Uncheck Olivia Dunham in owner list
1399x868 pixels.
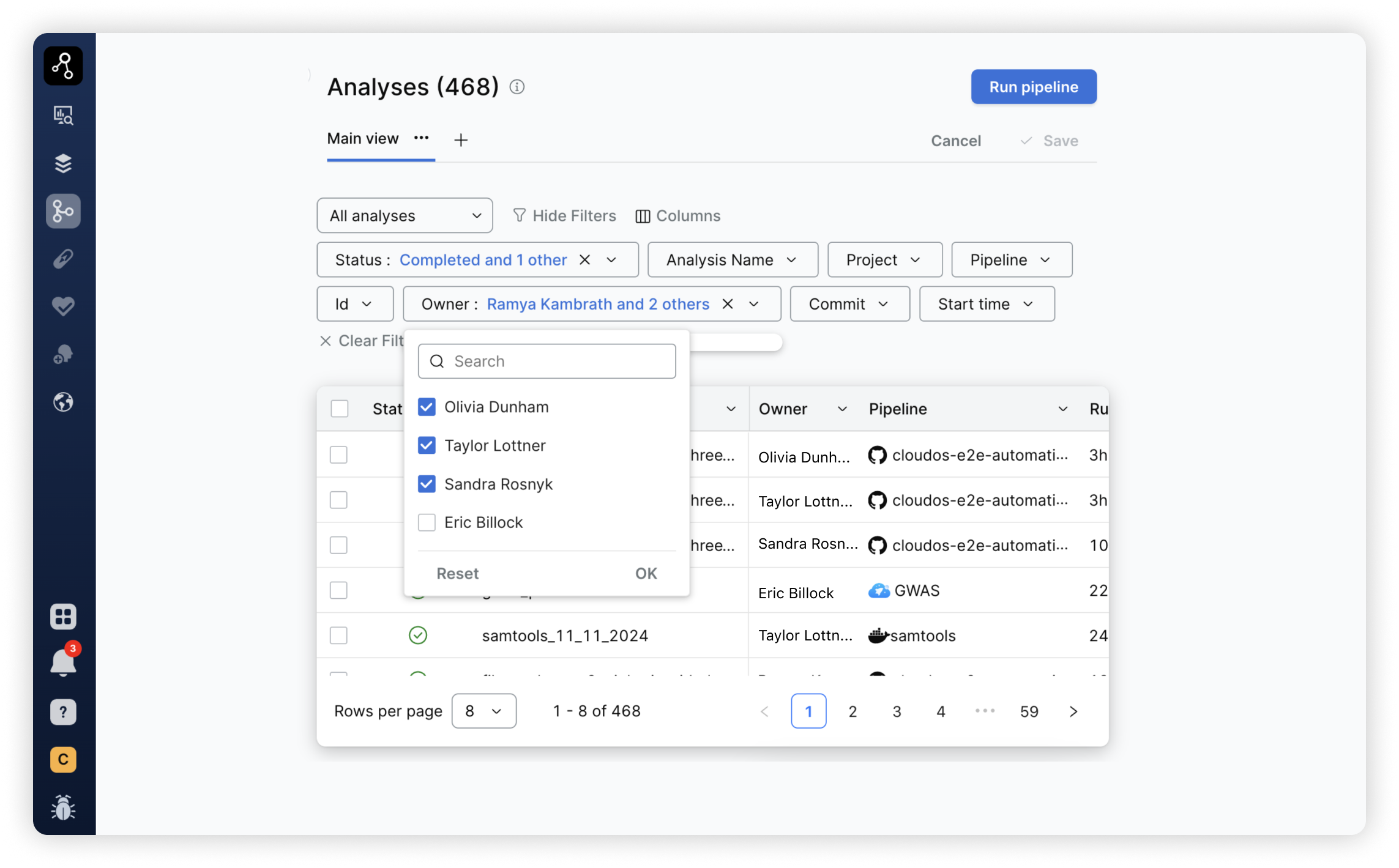(x=427, y=407)
